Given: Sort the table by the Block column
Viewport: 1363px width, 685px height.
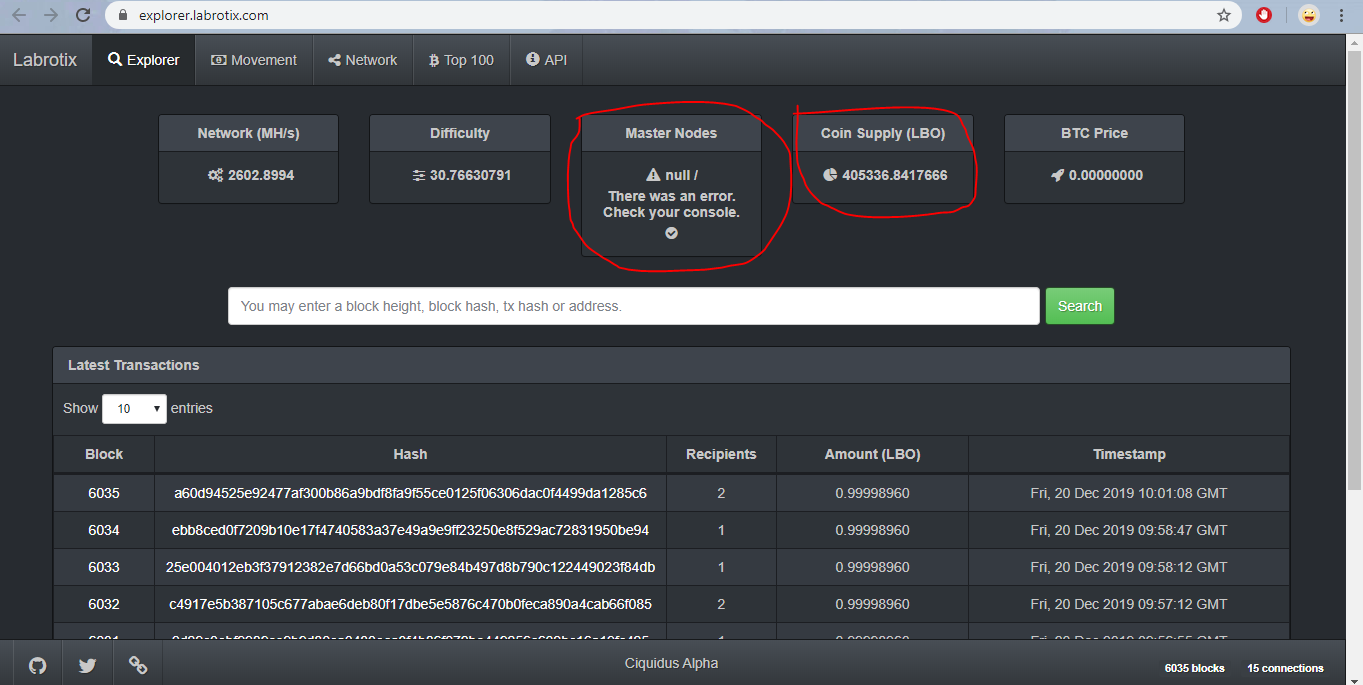Looking at the screenshot, I should pyautogui.click(x=104, y=454).
